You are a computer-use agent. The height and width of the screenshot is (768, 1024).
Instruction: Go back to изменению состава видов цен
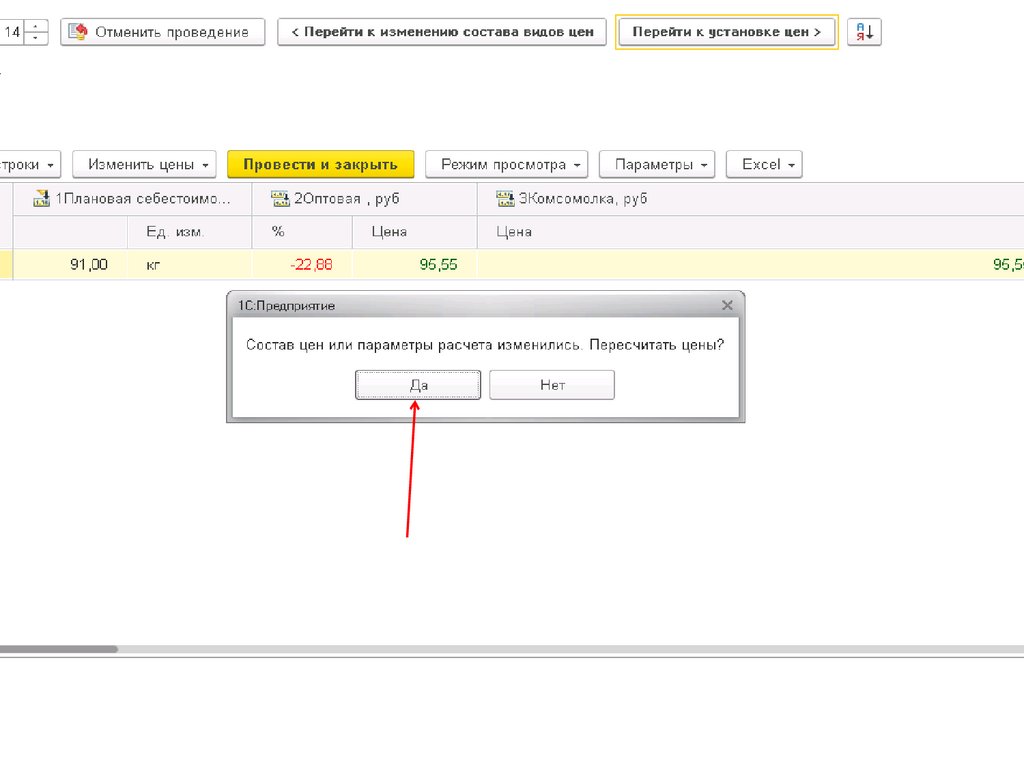point(441,32)
